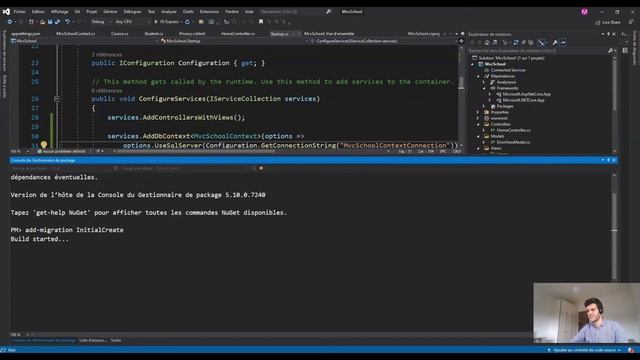Collapse the ConfigureServices method outline
The image size is (640, 360).
tap(57, 99)
